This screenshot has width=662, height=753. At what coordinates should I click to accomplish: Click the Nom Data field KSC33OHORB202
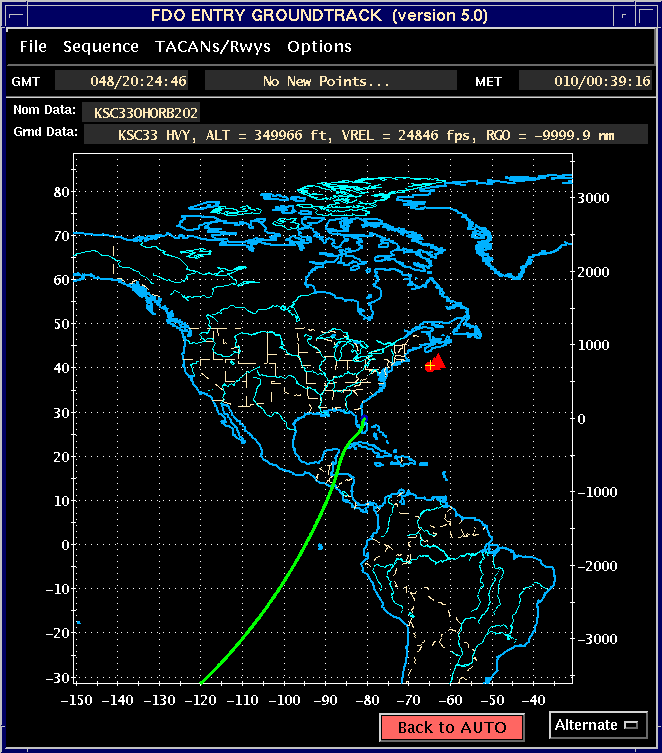[141, 112]
